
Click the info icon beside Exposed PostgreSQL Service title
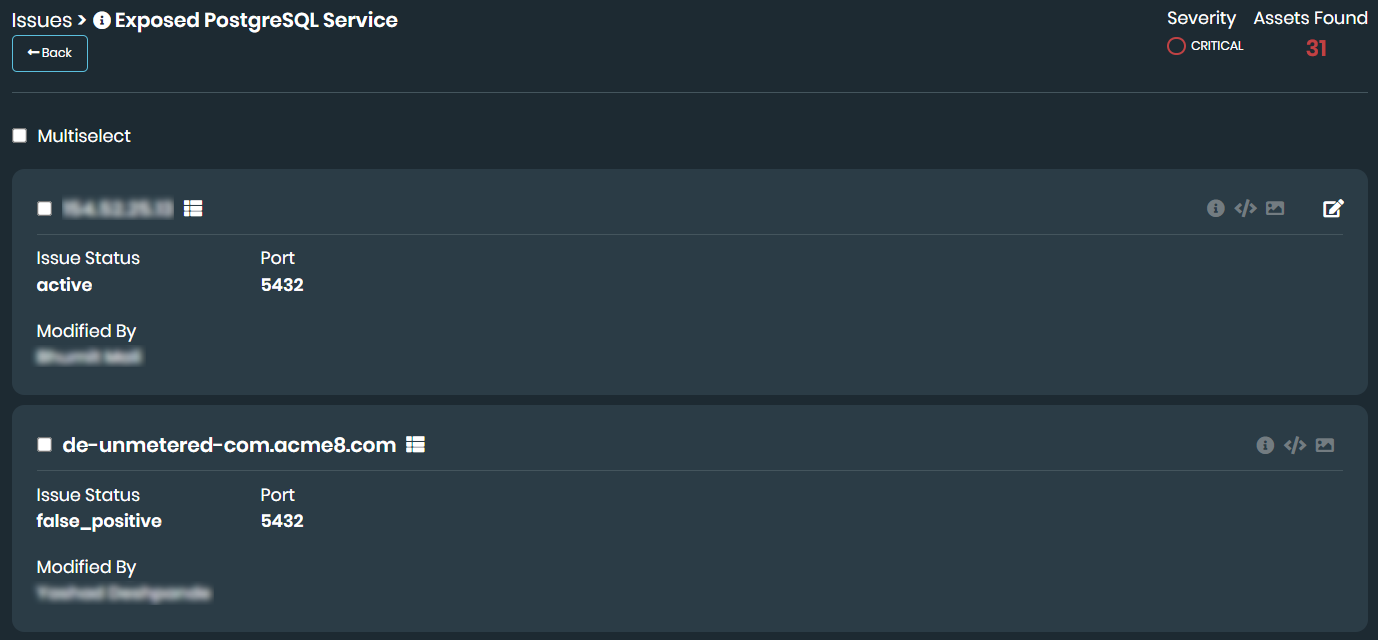[101, 21]
